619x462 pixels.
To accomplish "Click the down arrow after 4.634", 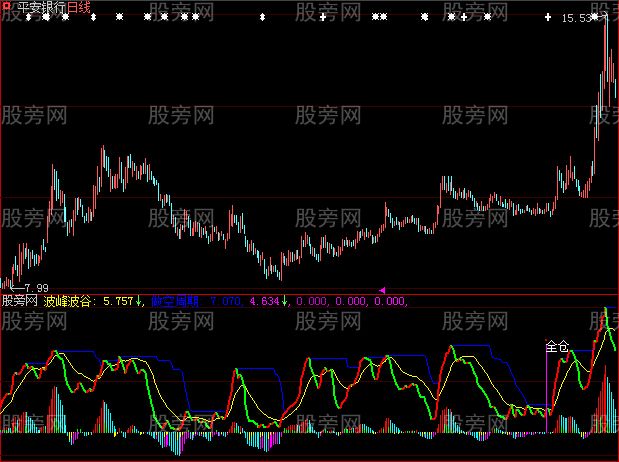I will click(x=285, y=299).
